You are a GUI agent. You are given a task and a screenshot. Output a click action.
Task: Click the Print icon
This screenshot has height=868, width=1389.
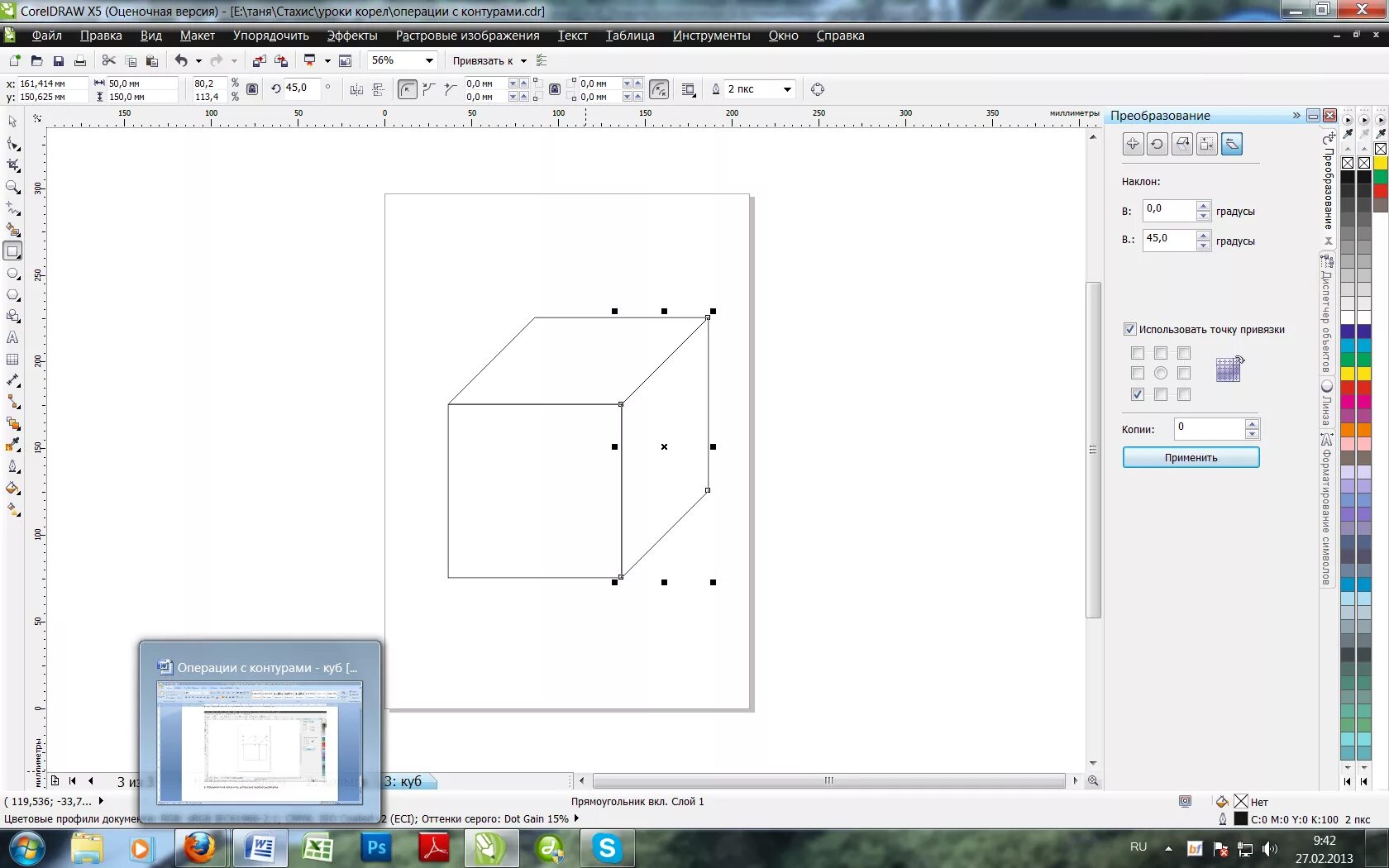pos(80,60)
